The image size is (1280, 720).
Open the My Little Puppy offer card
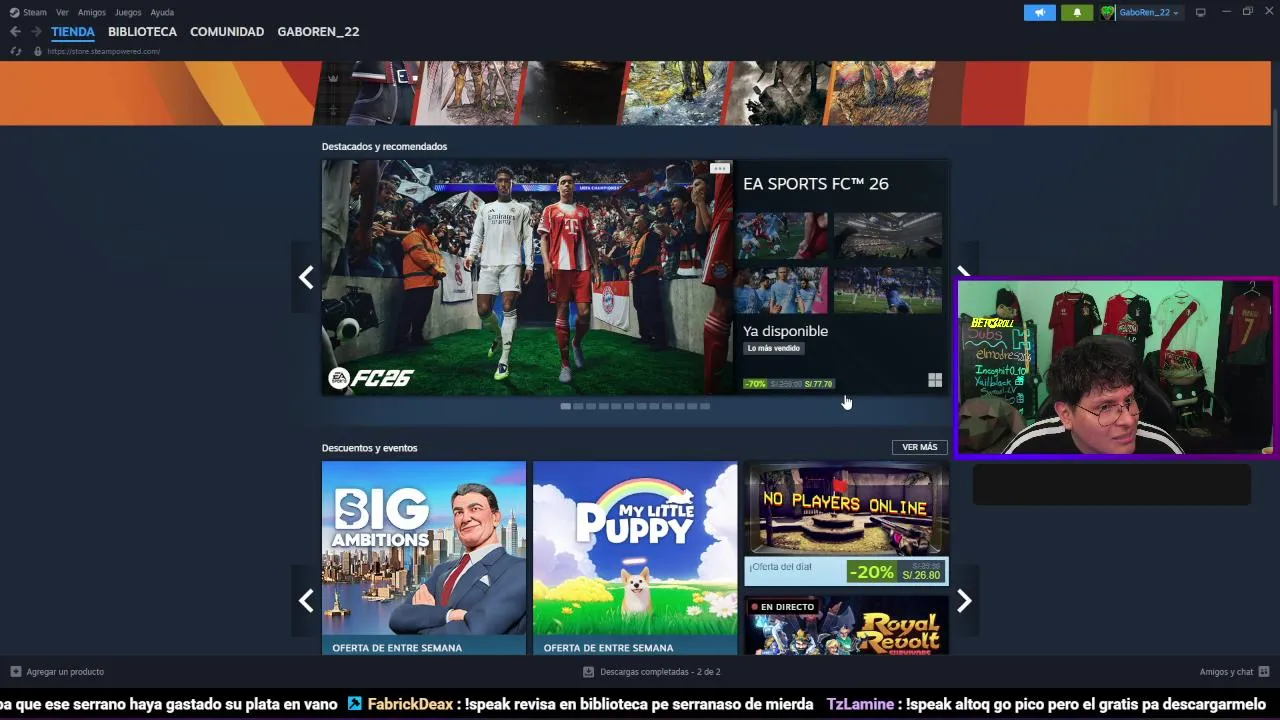coord(635,557)
